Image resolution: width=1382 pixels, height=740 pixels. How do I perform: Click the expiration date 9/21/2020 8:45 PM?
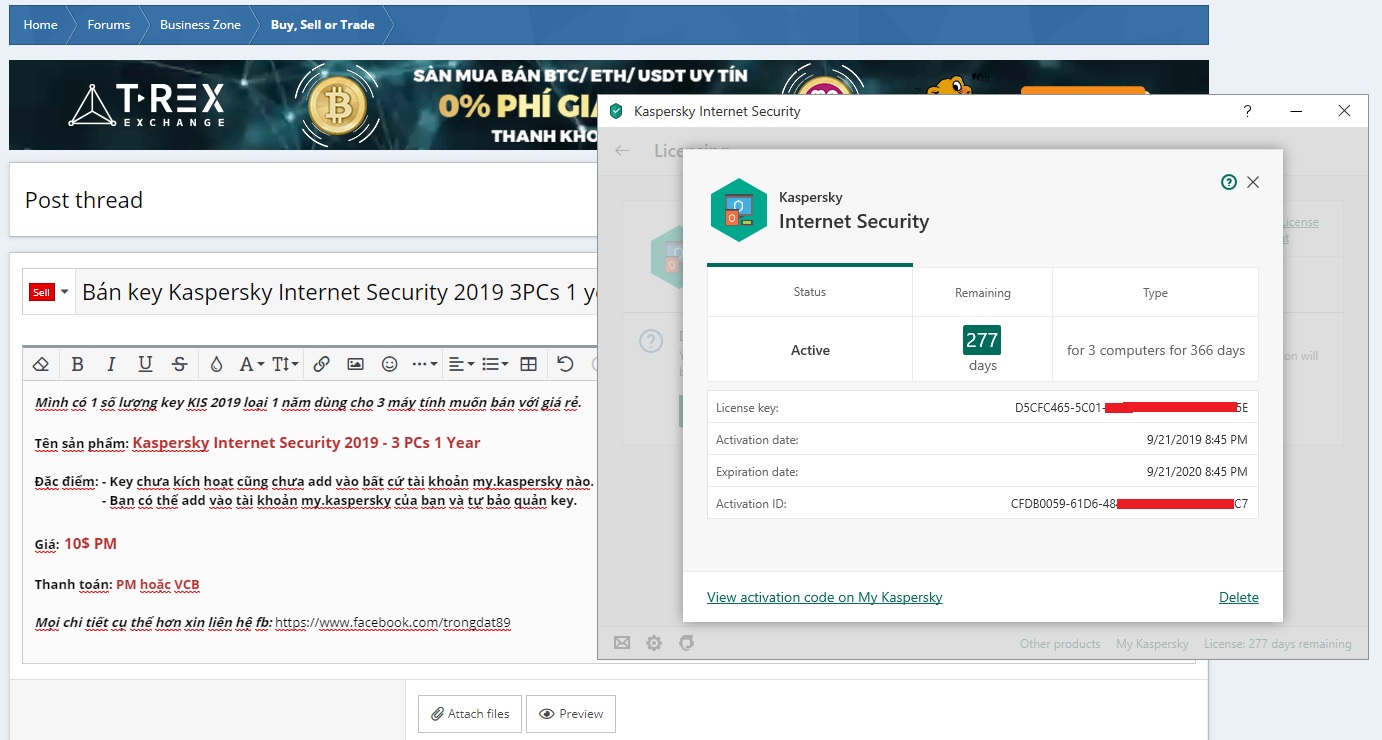1196,472
